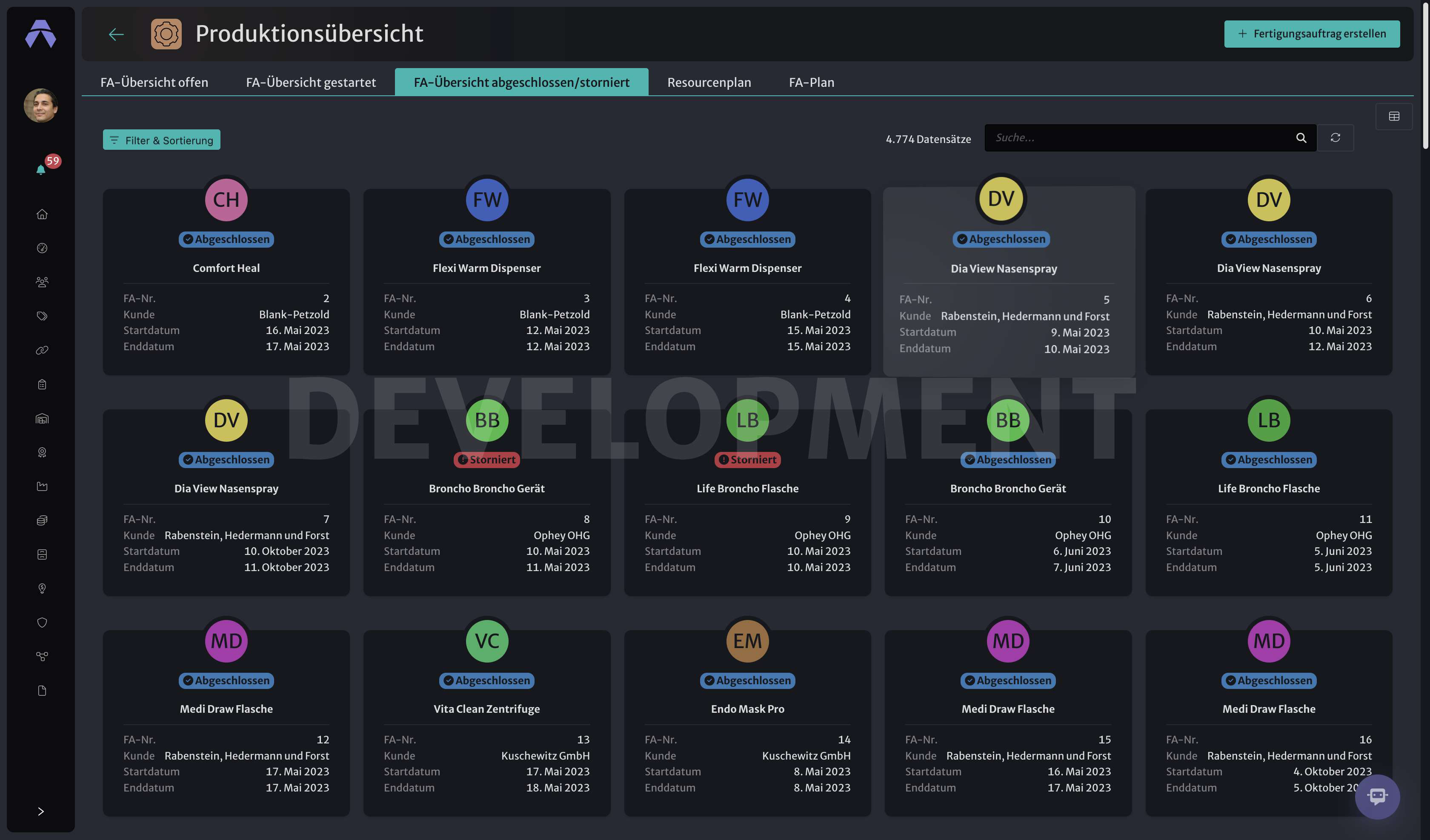The height and width of the screenshot is (840, 1430).
Task: Click Medi Draw Flasche title on card 15
Action: pos(1008,709)
